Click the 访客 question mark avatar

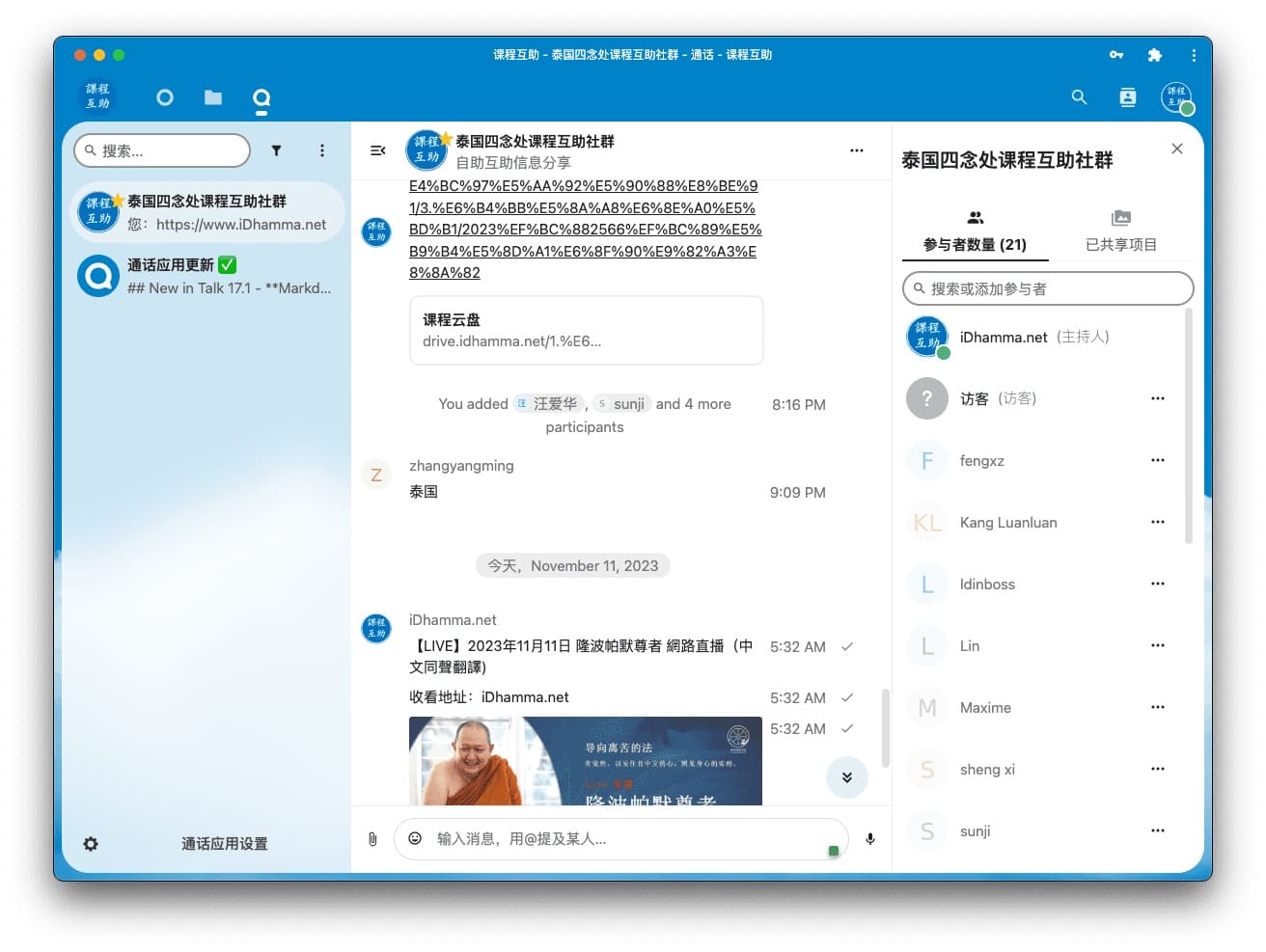click(927, 398)
